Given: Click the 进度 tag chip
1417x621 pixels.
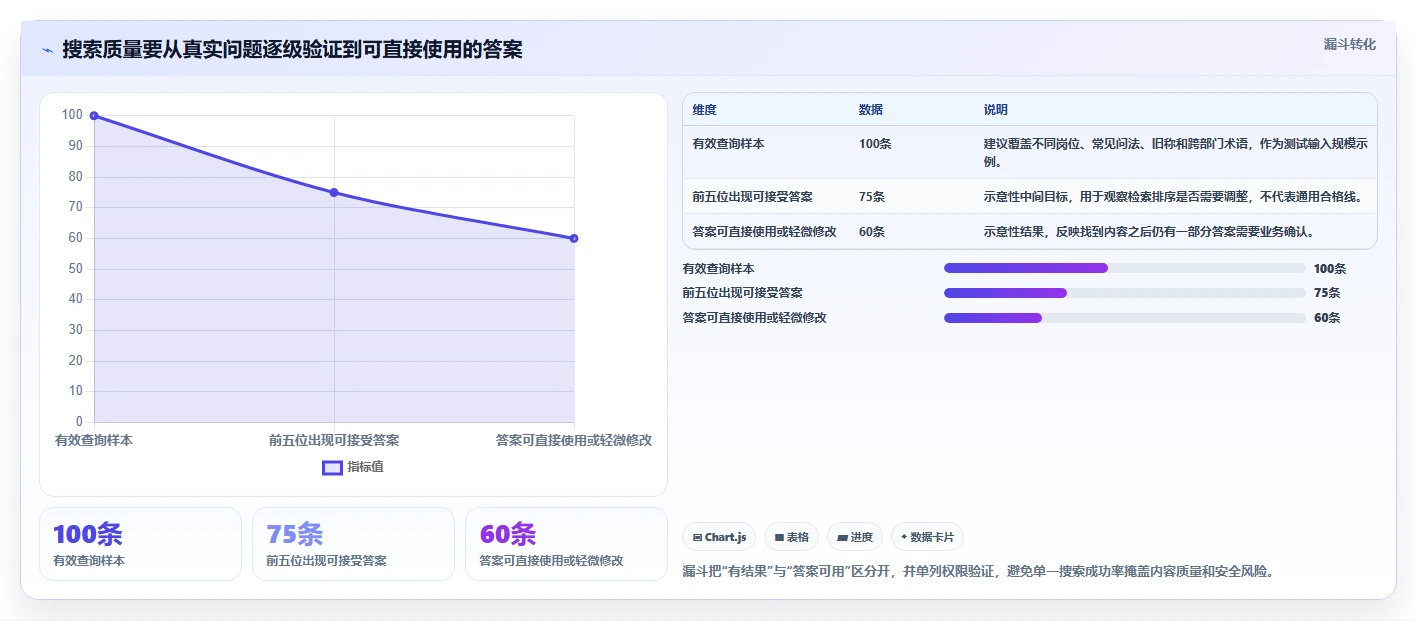Looking at the screenshot, I should (855, 537).
